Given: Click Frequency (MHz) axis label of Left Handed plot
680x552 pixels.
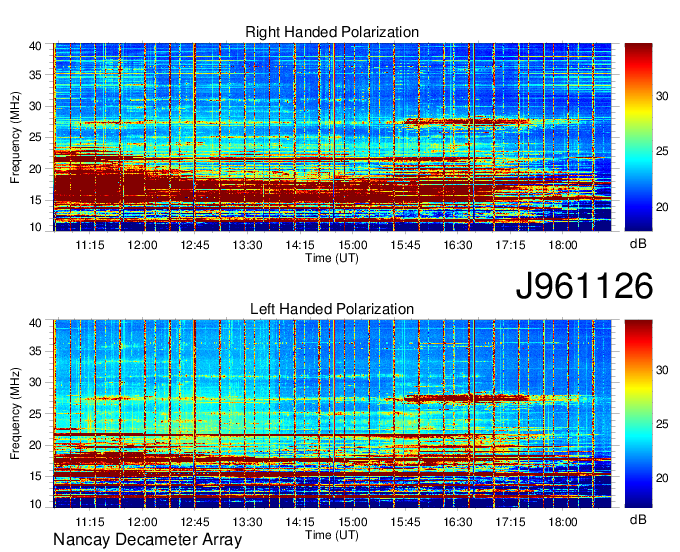Looking at the screenshot, I should pyautogui.click(x=15, y=414).
